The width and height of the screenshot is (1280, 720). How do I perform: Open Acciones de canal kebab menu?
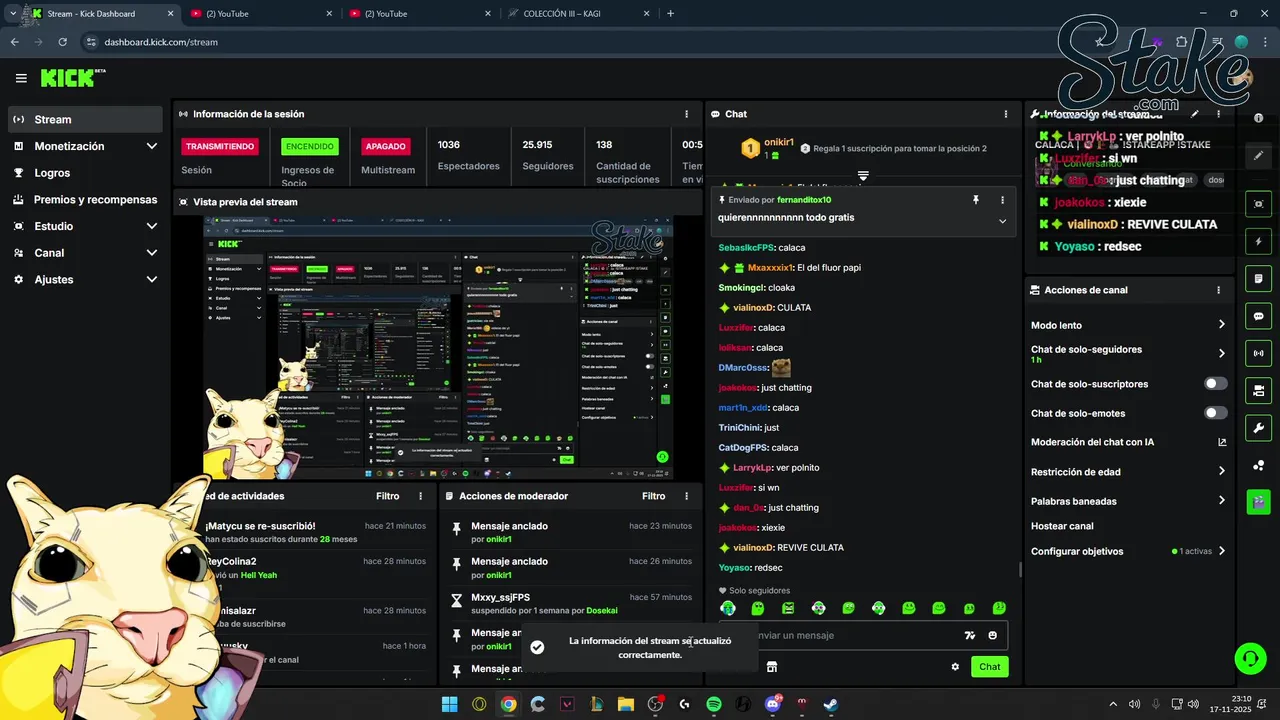tap(1218, 290)
